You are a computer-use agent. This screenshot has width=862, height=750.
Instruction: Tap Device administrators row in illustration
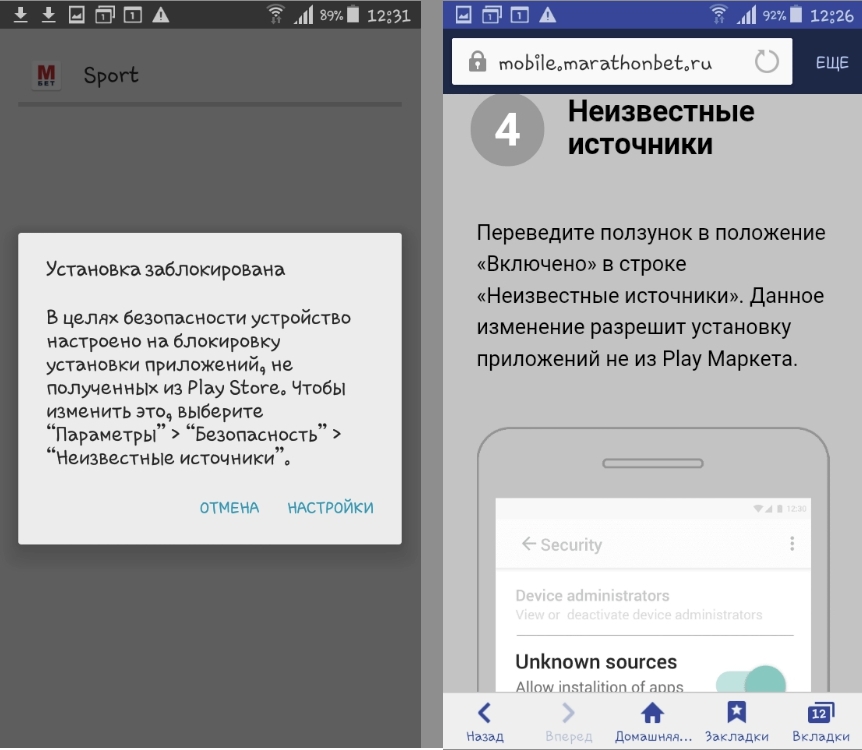(x=653, y=604)
